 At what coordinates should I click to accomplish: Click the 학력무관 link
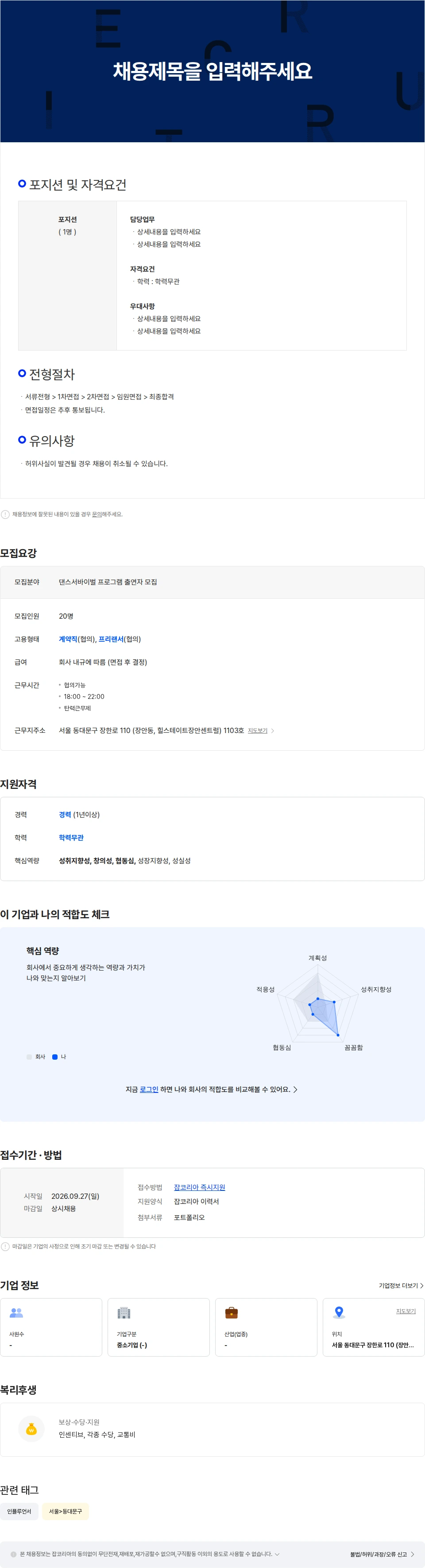click(x=71, y=838)
